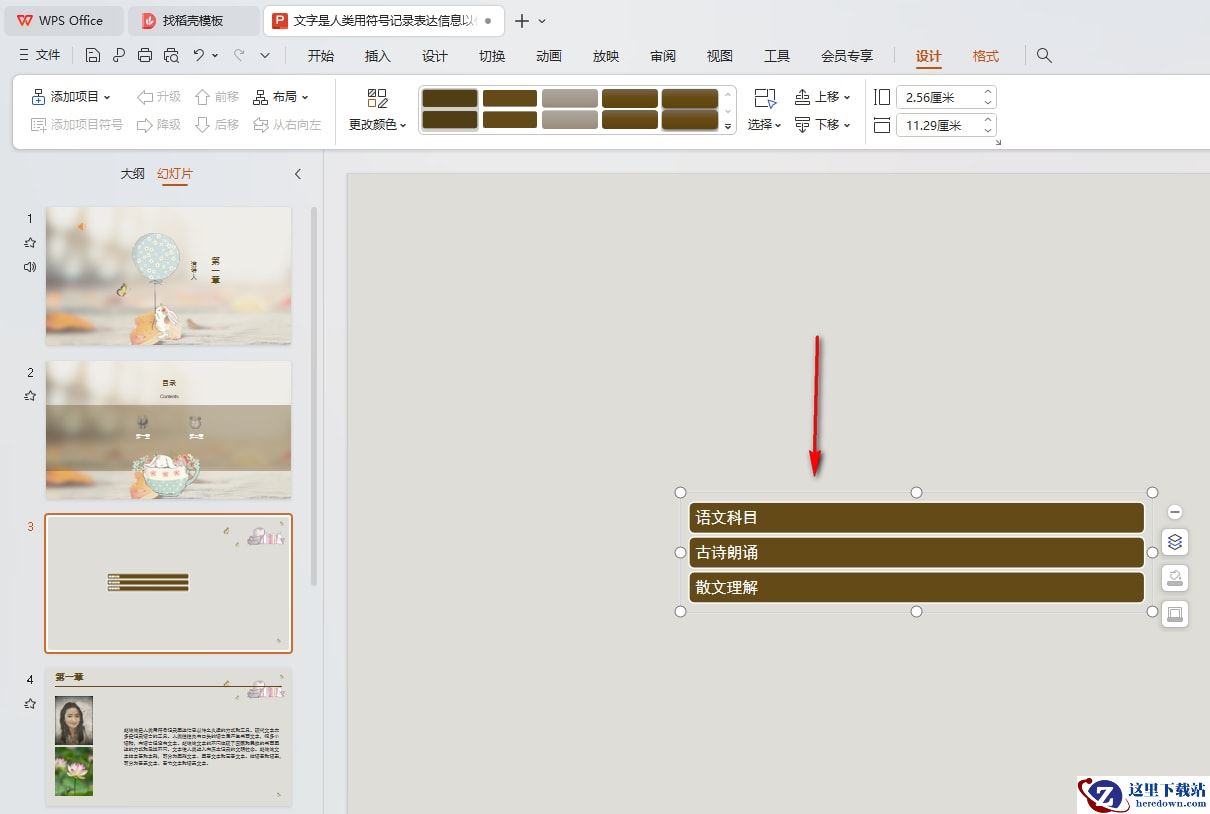Toggle the star marker beside slide 2

(x=30, y=396)
